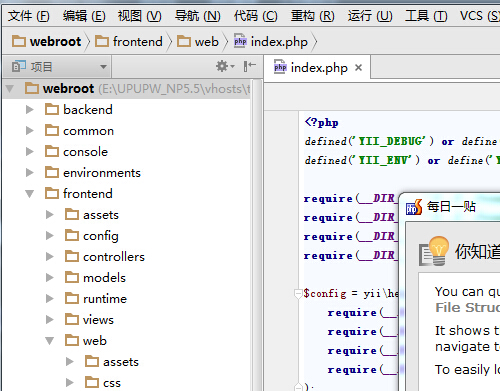This screenshot has height=391, width=500.
Task: Open the 文件 (F) menu
Action: pos(29,16)
